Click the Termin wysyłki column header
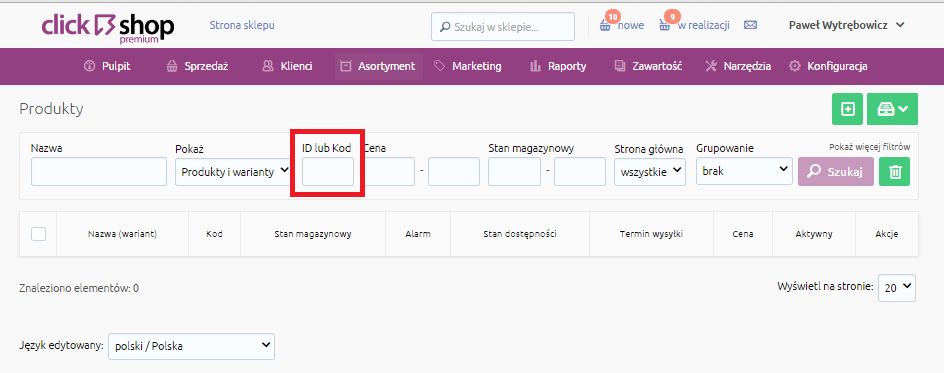 pyautogui.click(x=651, y=234)
